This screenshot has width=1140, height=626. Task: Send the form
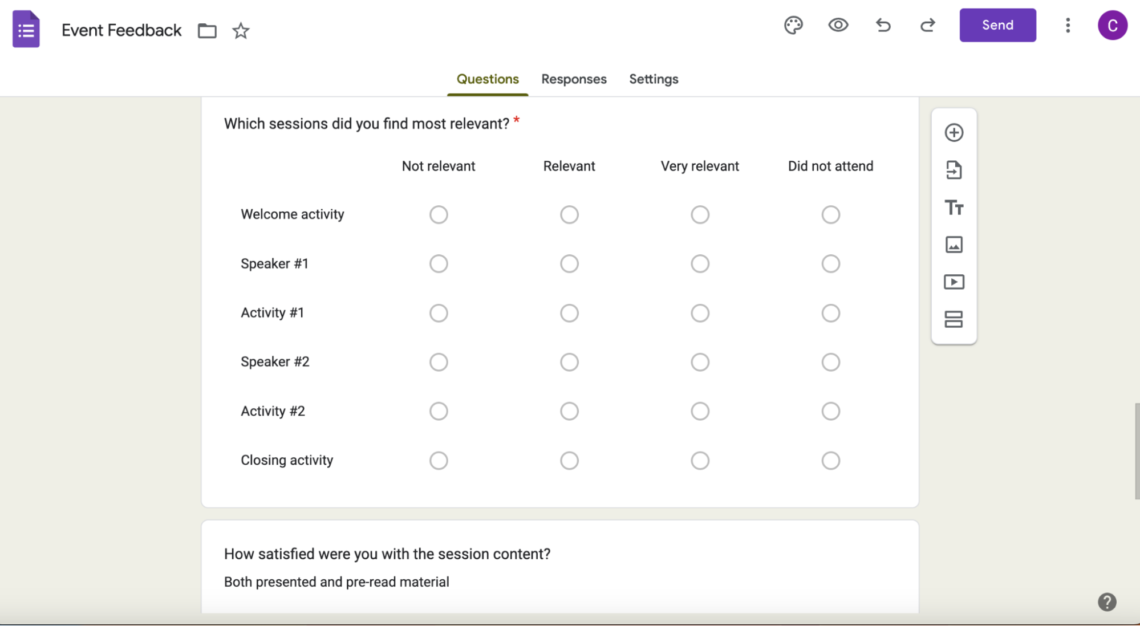click(x=997, y=25)
